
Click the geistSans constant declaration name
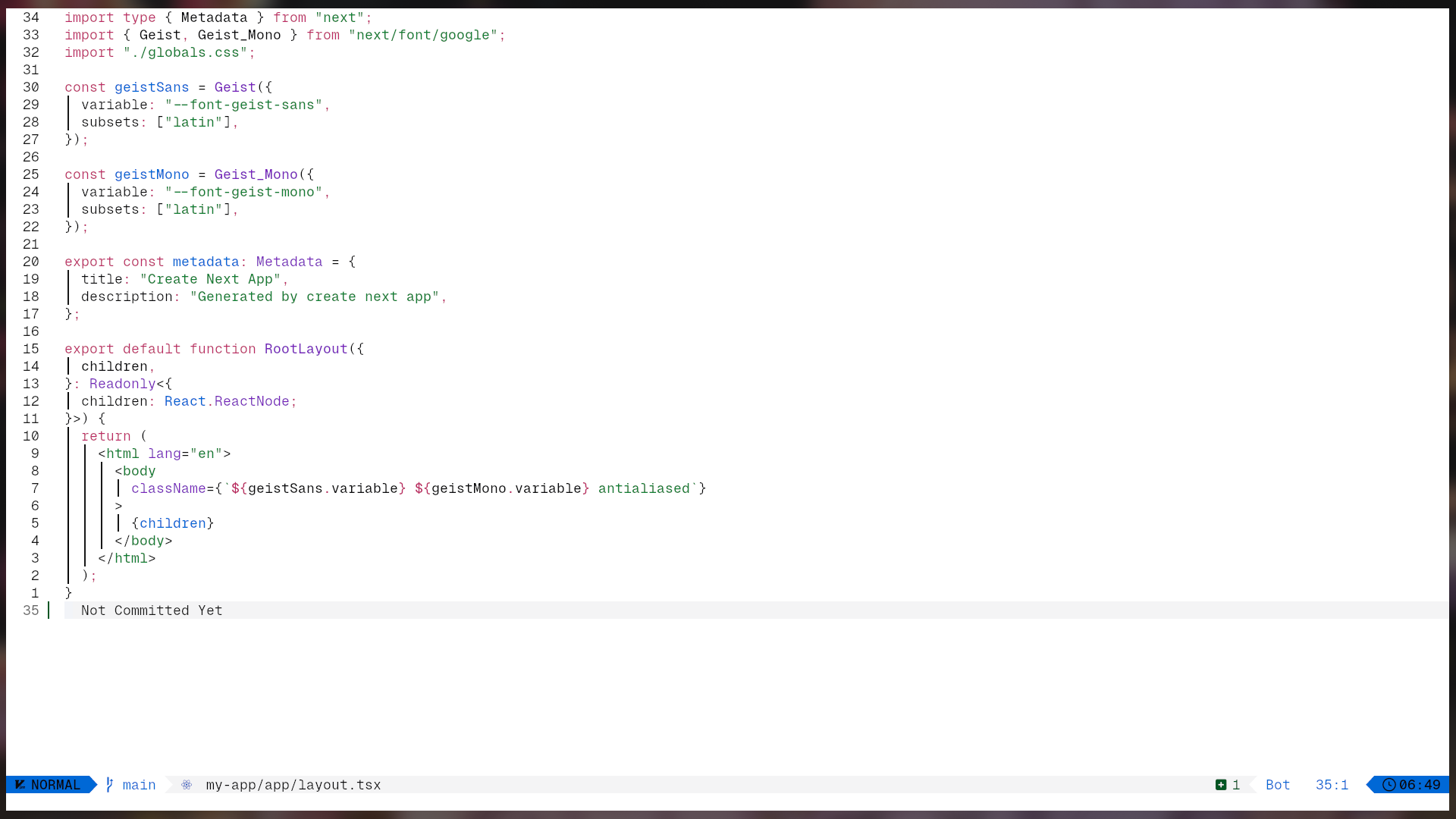coord(152,87)
